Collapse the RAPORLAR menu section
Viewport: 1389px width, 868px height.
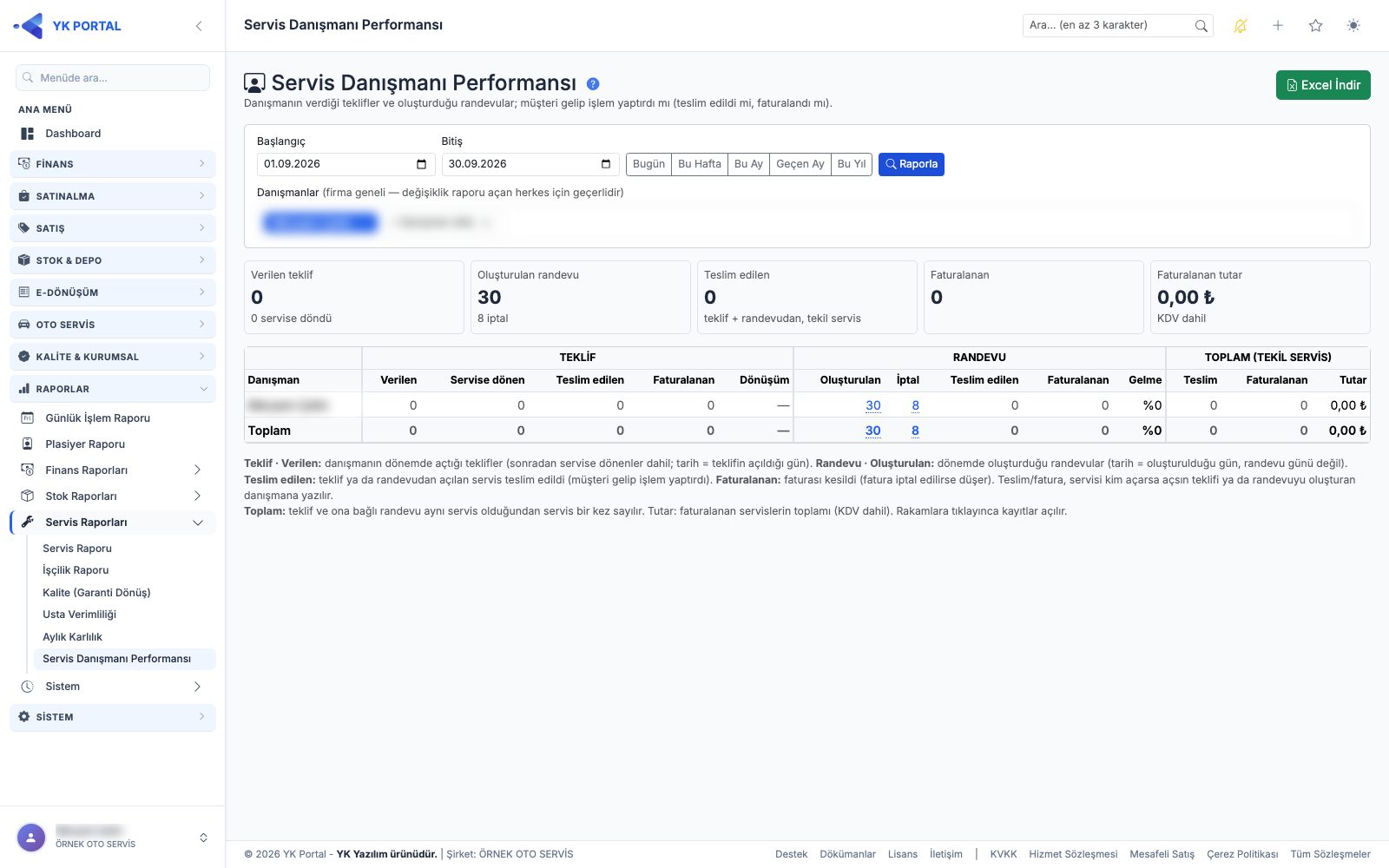click(113, 389)
